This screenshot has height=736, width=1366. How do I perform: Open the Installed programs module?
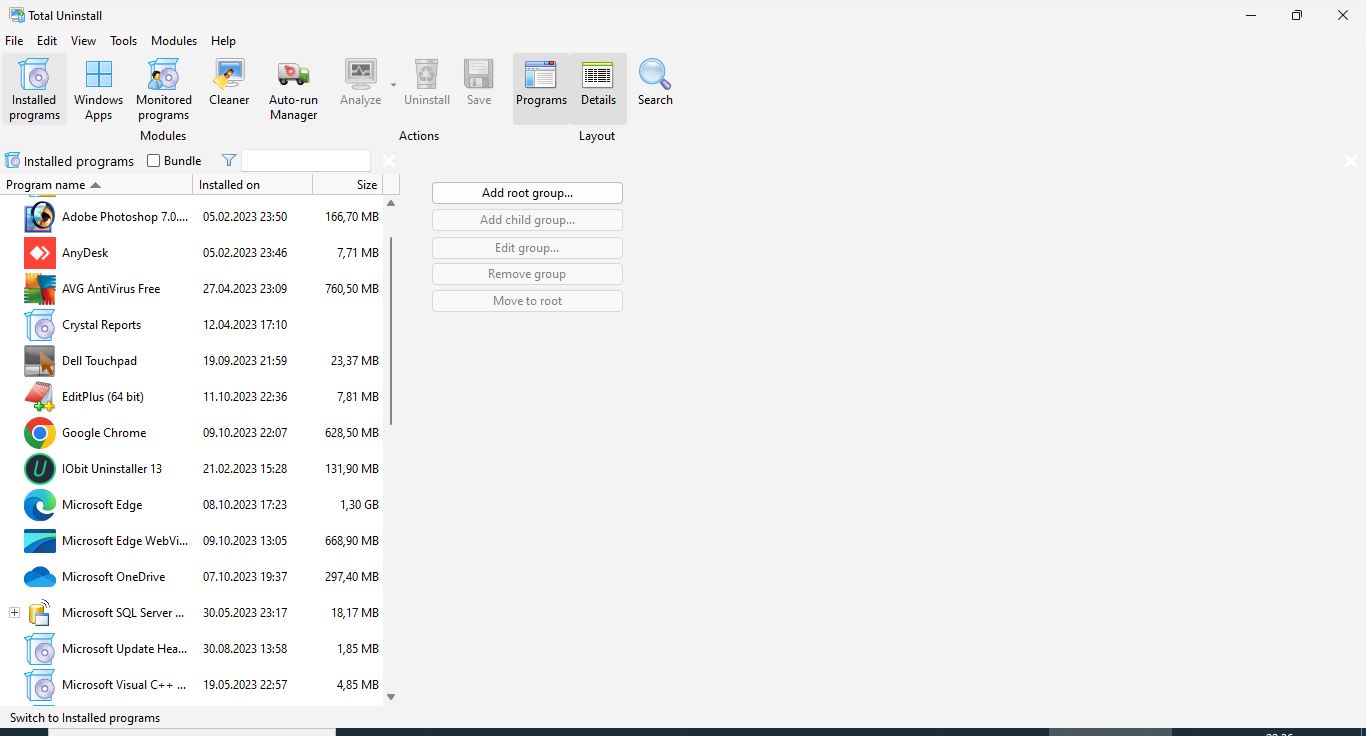[35, 89]
